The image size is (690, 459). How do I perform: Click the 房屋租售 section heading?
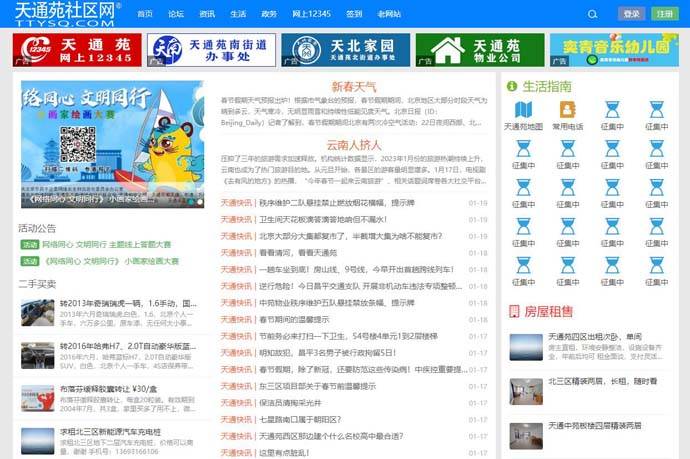coord(548,312)
